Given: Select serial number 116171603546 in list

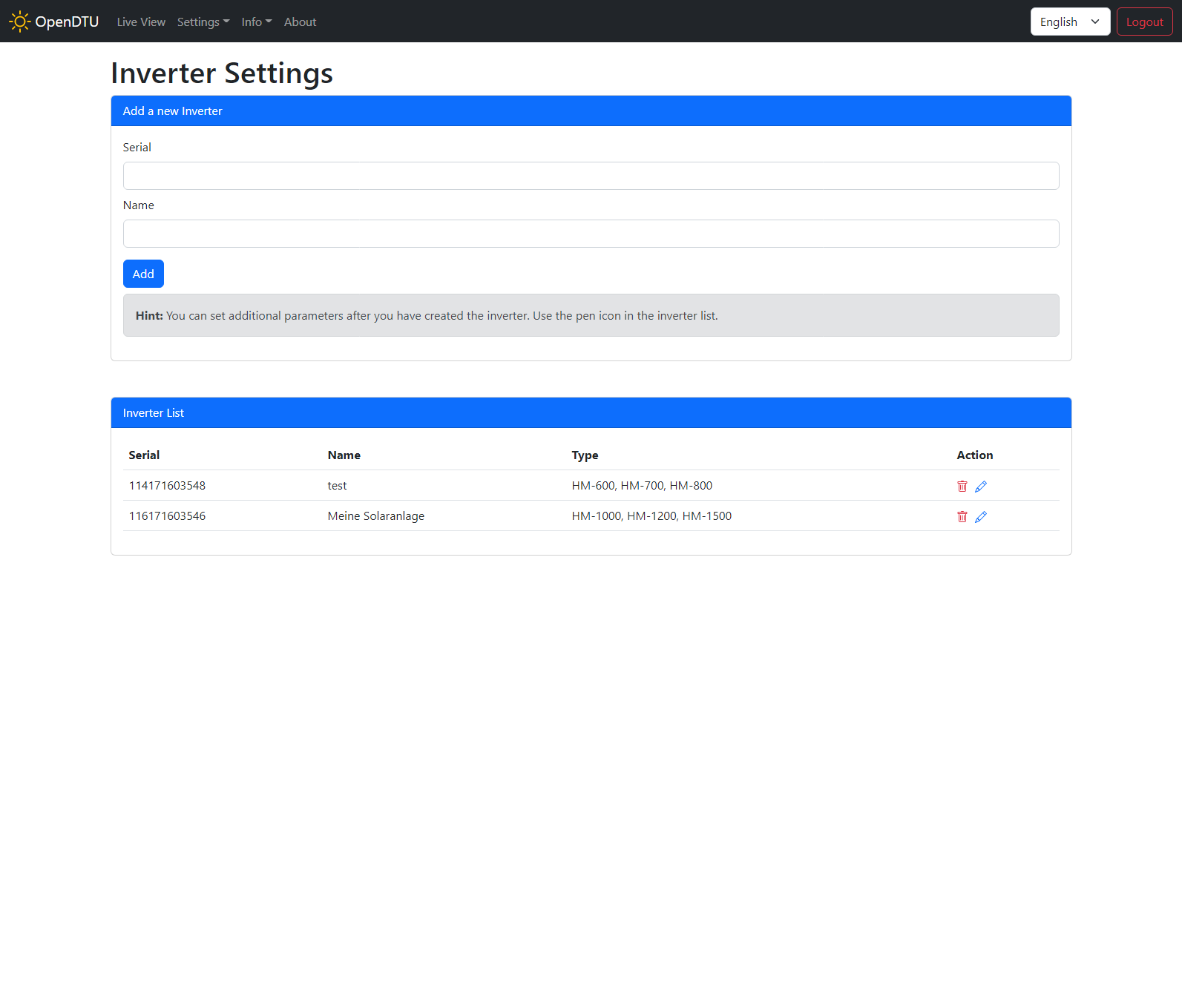Looking at the screenshot, I should [x=167, y=516].
